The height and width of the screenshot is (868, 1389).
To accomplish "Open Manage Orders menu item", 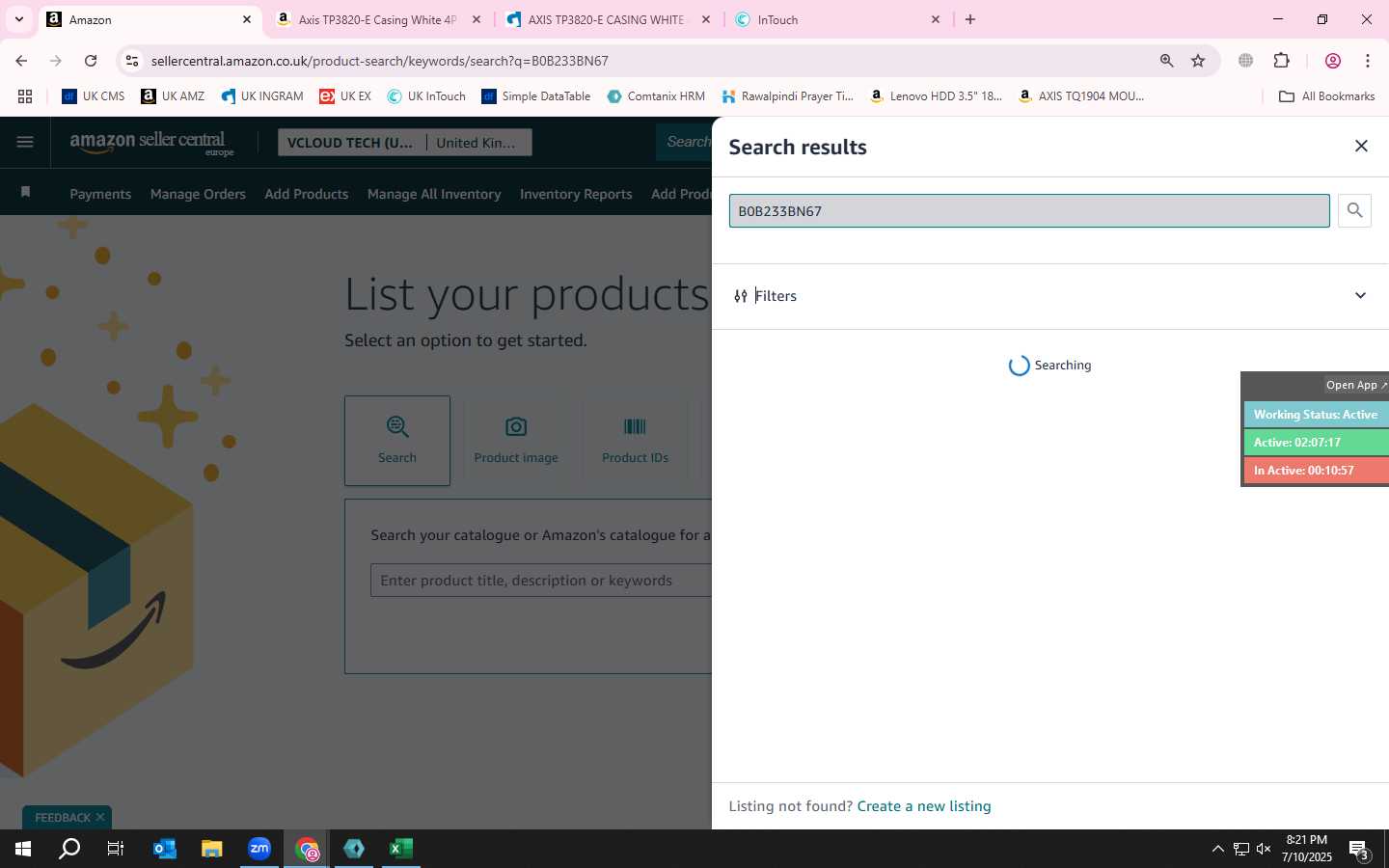I will click(198, 194).
